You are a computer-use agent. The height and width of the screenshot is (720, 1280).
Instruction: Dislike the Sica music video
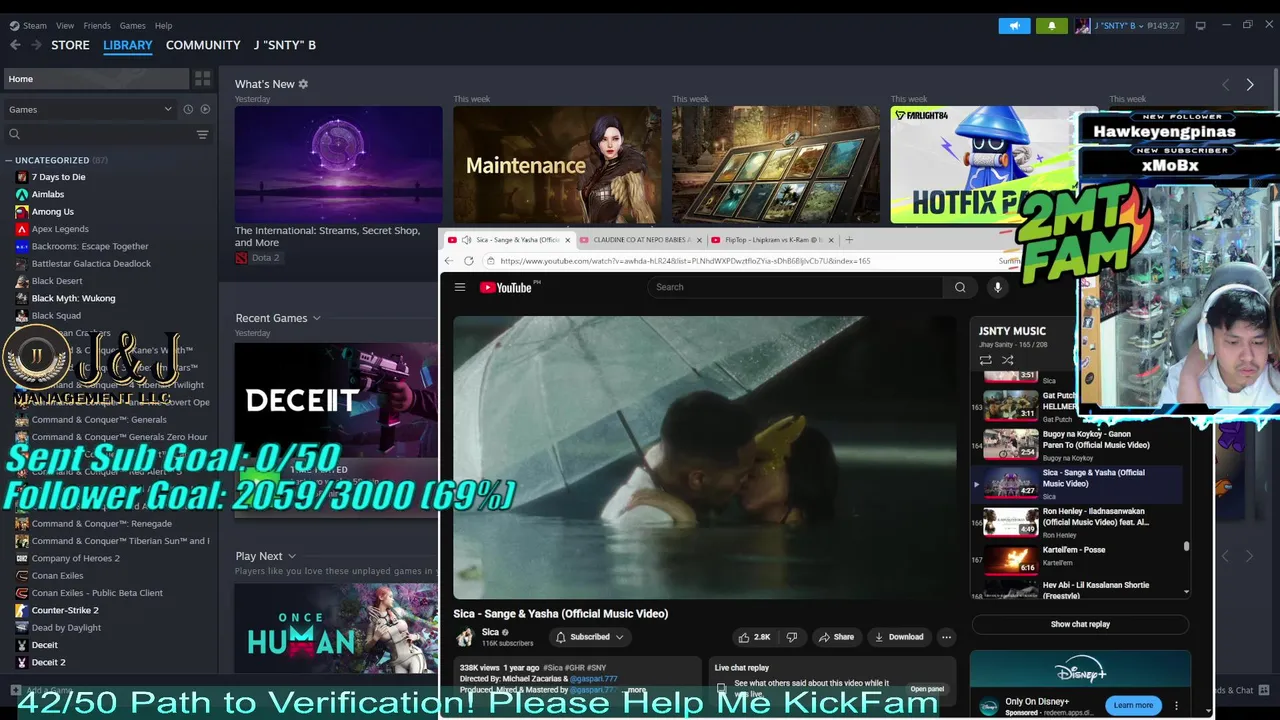point(792,637)
